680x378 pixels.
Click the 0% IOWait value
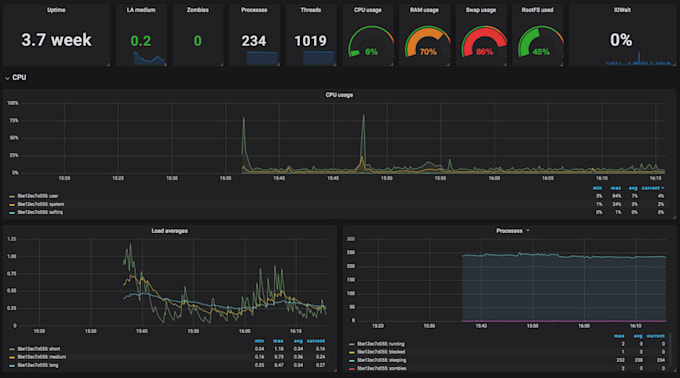[621, 40]
